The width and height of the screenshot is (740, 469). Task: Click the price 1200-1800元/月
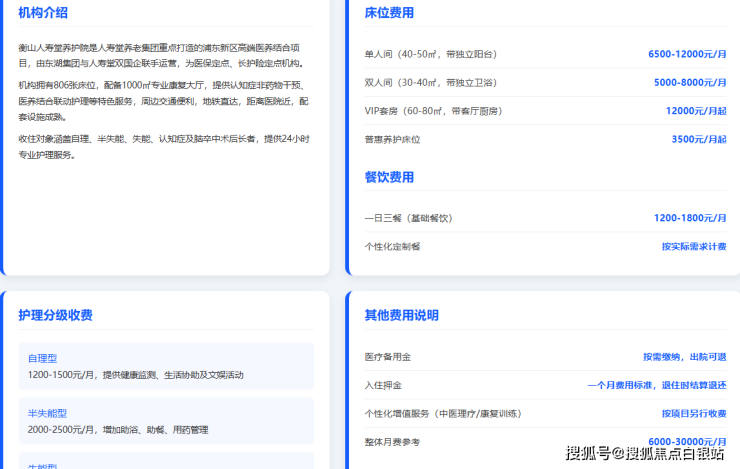coord(690,218)
